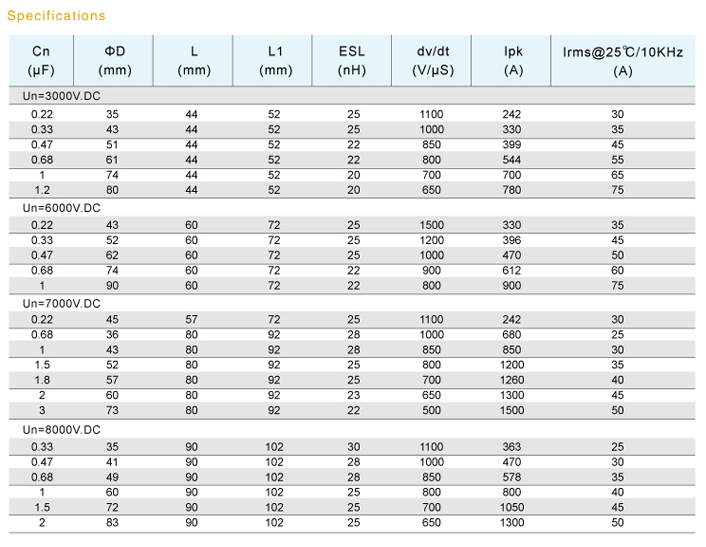Click the "Un=3000V.DC" section label

coord(62,96)
